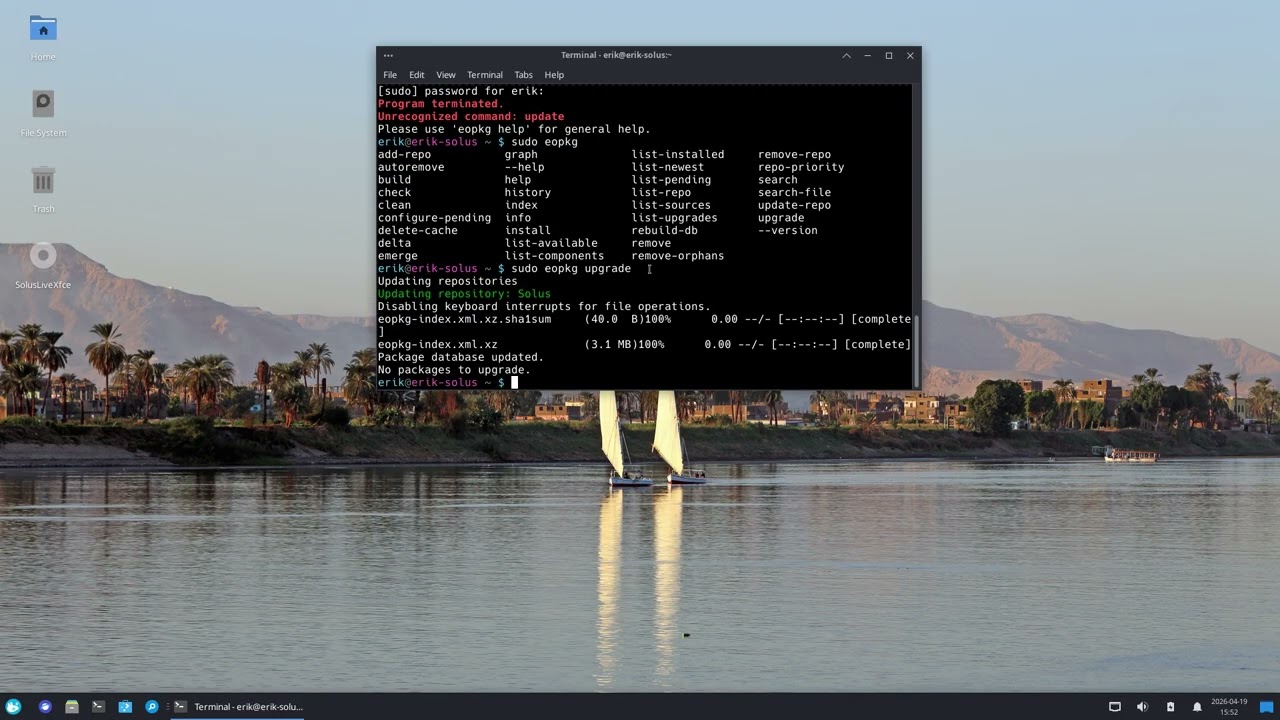Click the 'repo-priority' command text
The height and width of the screenshot is (720, 1280).
click(801, 167)
